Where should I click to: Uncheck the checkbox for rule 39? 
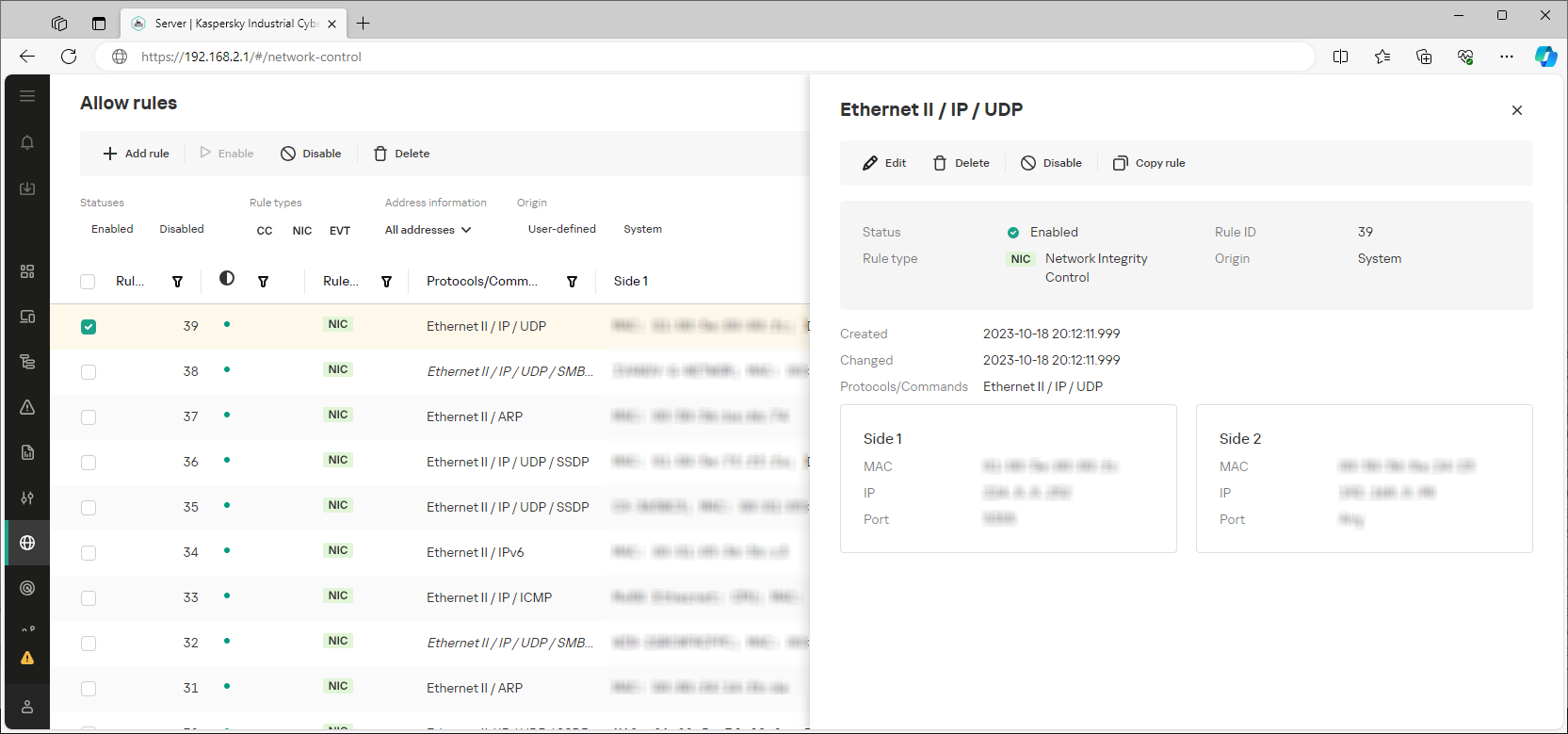(x=89, y=327)
